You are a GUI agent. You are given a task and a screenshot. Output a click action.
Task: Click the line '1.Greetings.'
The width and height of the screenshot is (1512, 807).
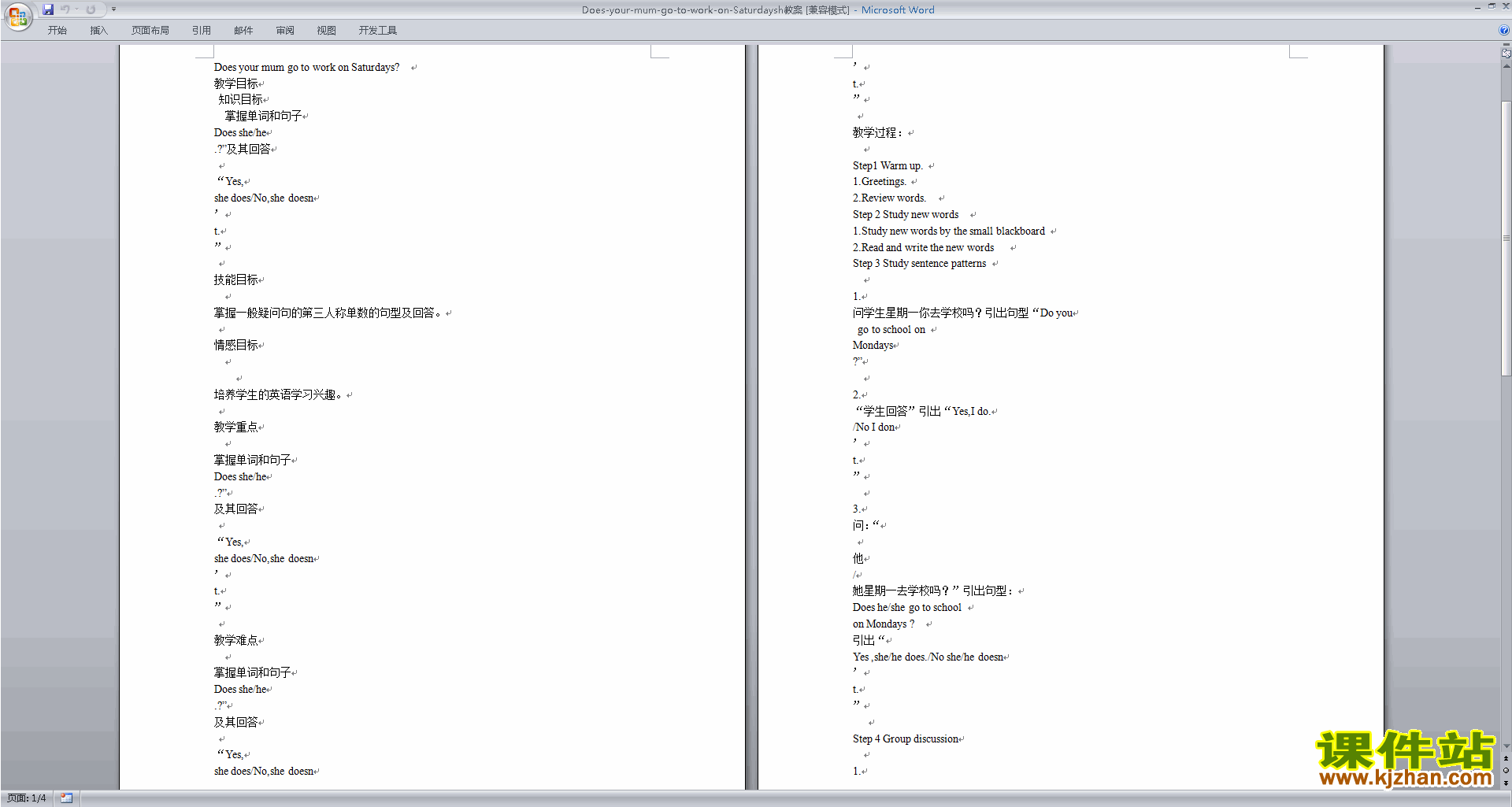click(879, 182)
